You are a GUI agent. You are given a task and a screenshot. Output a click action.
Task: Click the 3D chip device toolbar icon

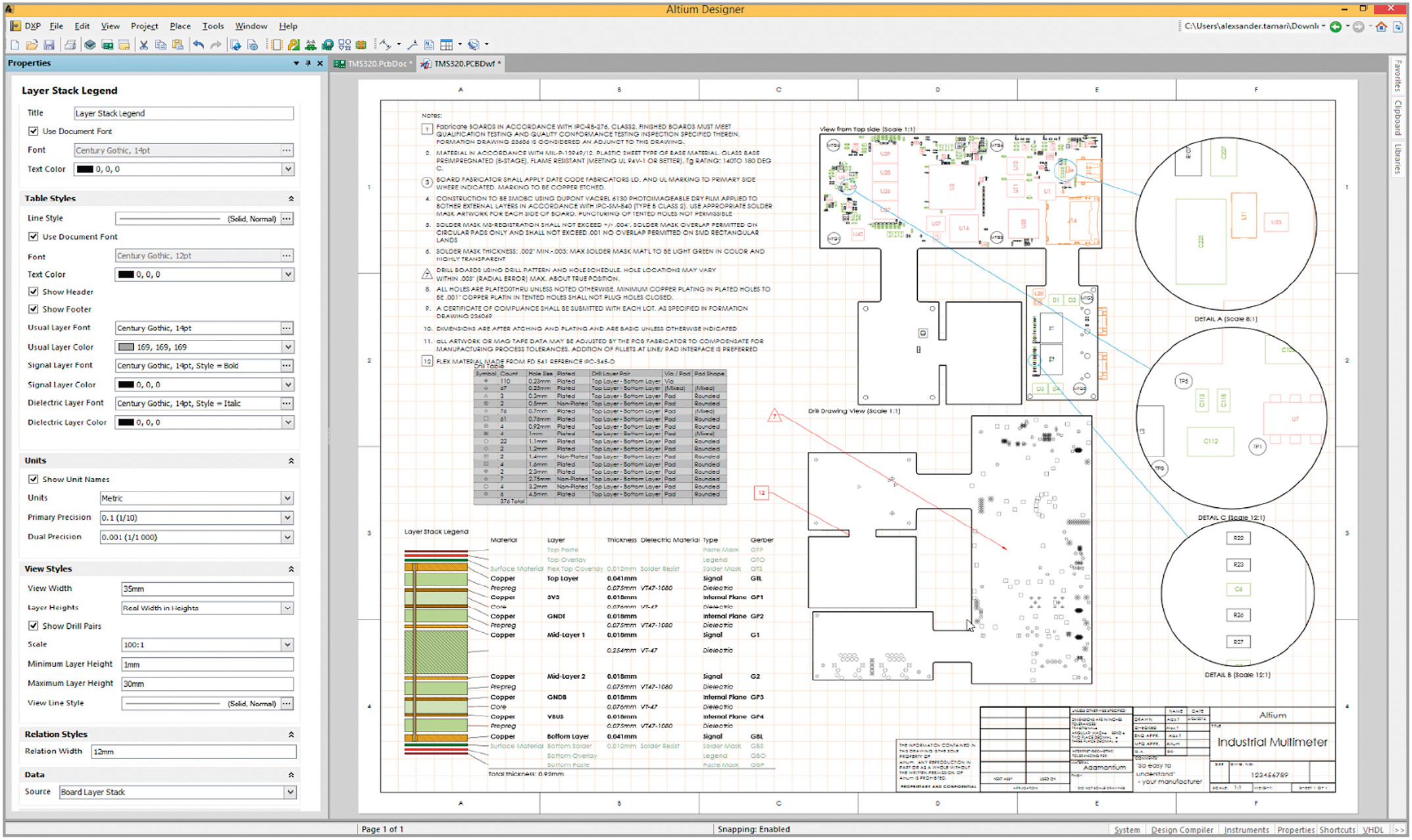[89, 45]
